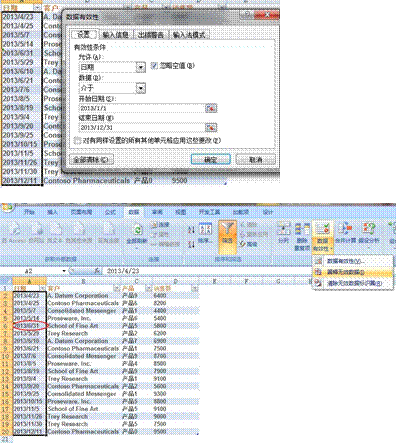The height and width of the screenshot is (443, 396).
Task: Select 'Trey Research' cell in row 7
Action: pyautogui.click(x=83, y=333)
